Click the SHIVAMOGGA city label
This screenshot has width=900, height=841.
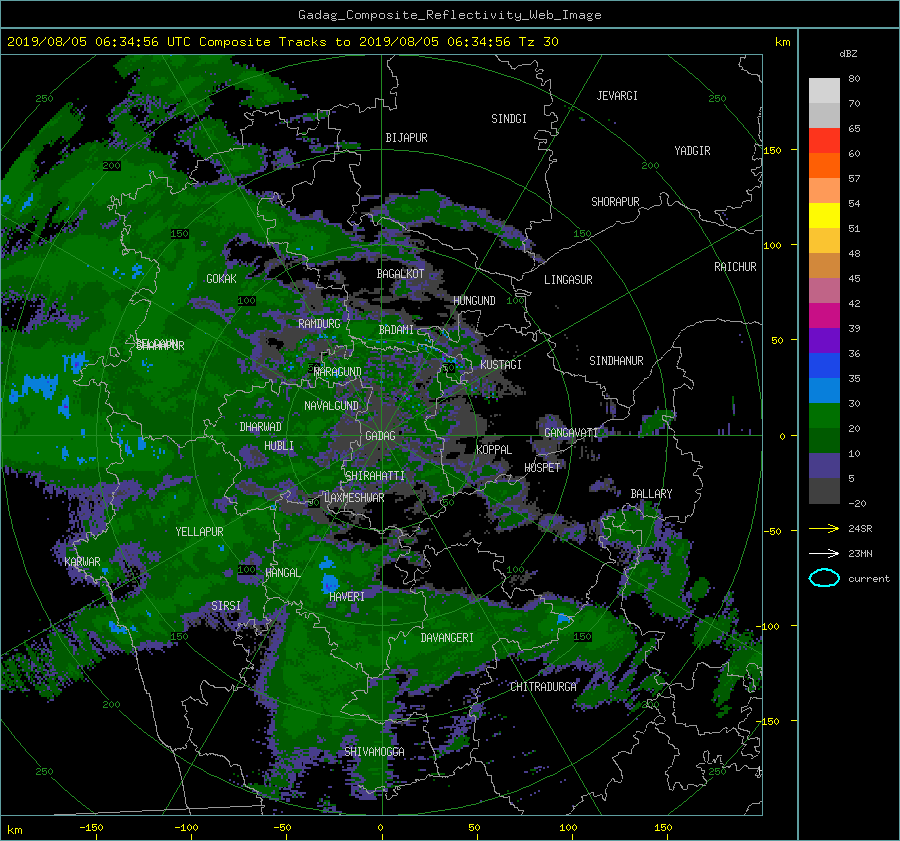point(374,752)
